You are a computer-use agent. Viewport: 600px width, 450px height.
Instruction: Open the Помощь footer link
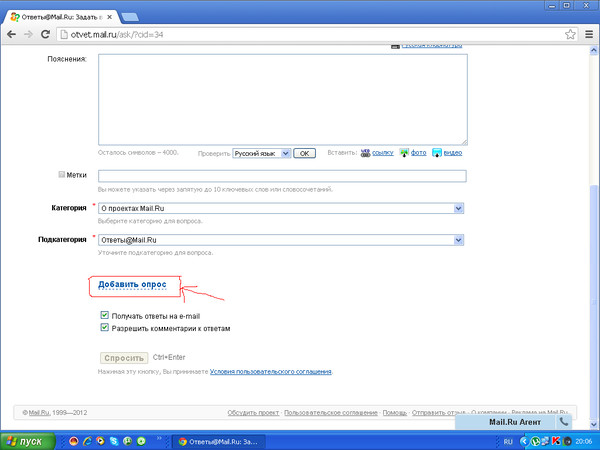(395, 413)
